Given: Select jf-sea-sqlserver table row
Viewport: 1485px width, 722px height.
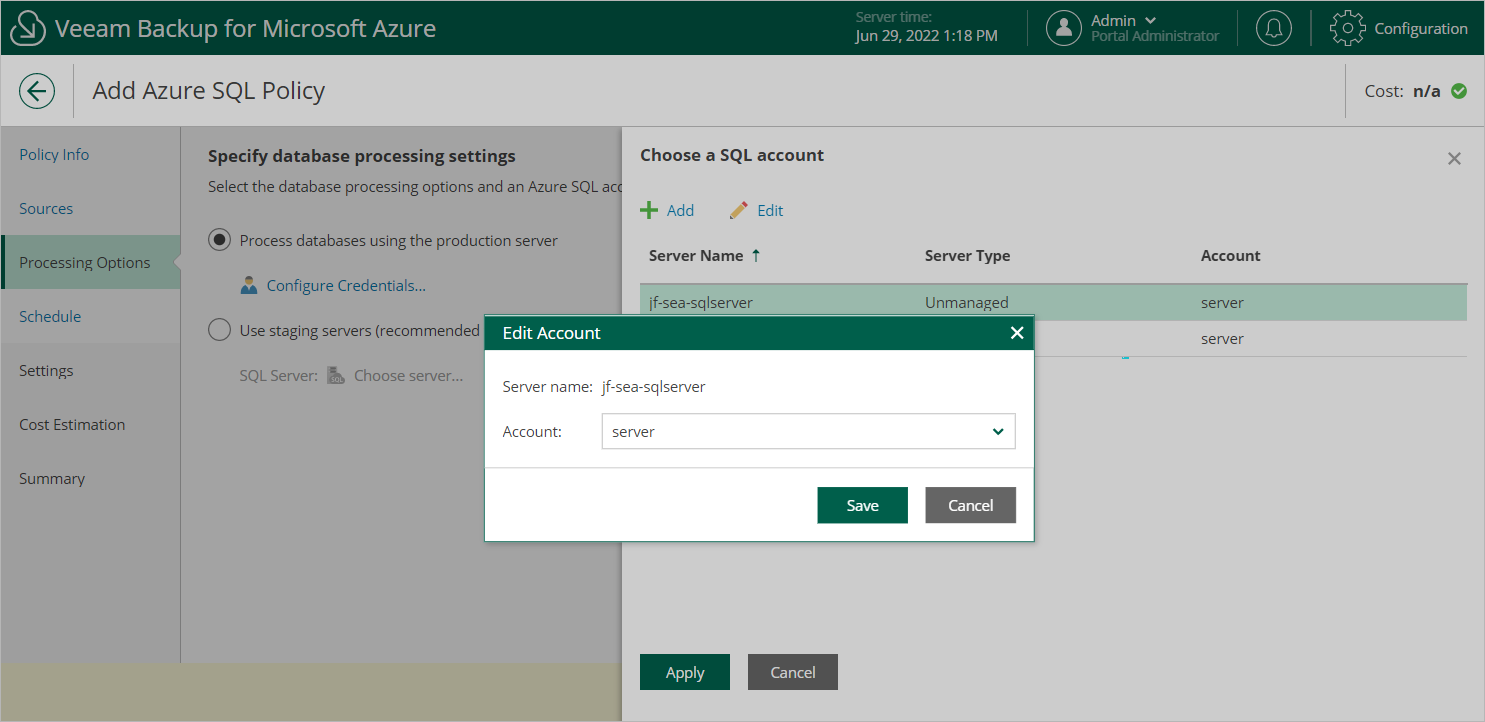Looking at the screenshot, I should click(x=1053, y=302).
